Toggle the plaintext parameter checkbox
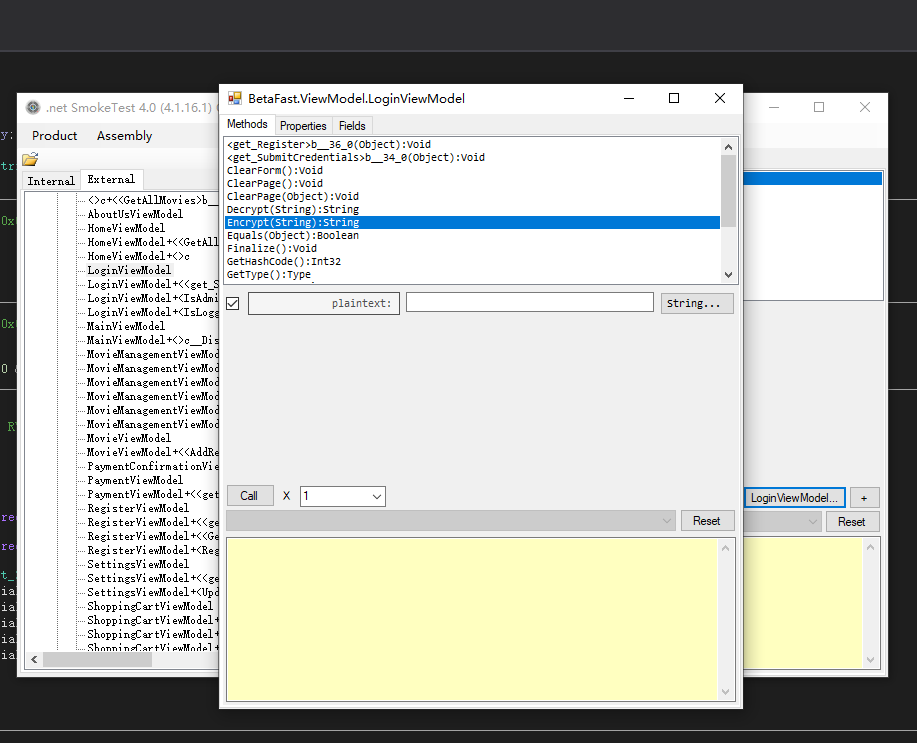Image resolution: width=917 pixels, height=743 pixels. tap(233, 303)
